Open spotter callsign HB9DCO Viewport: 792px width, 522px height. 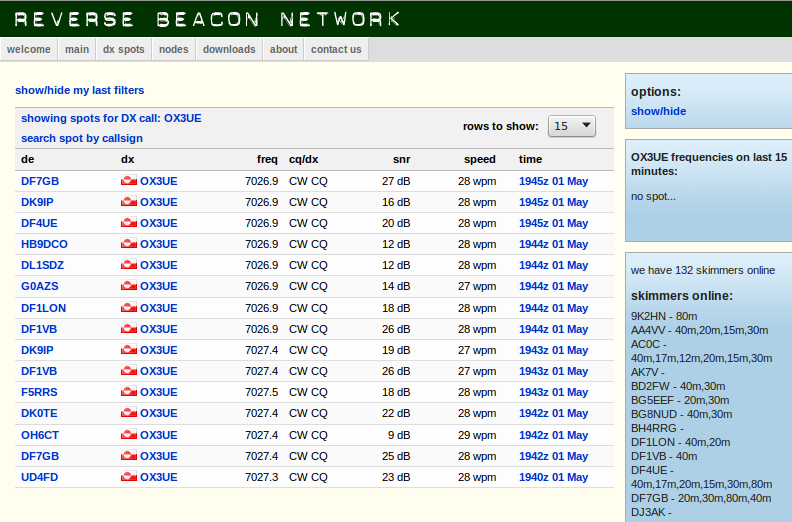coord(44,244)
